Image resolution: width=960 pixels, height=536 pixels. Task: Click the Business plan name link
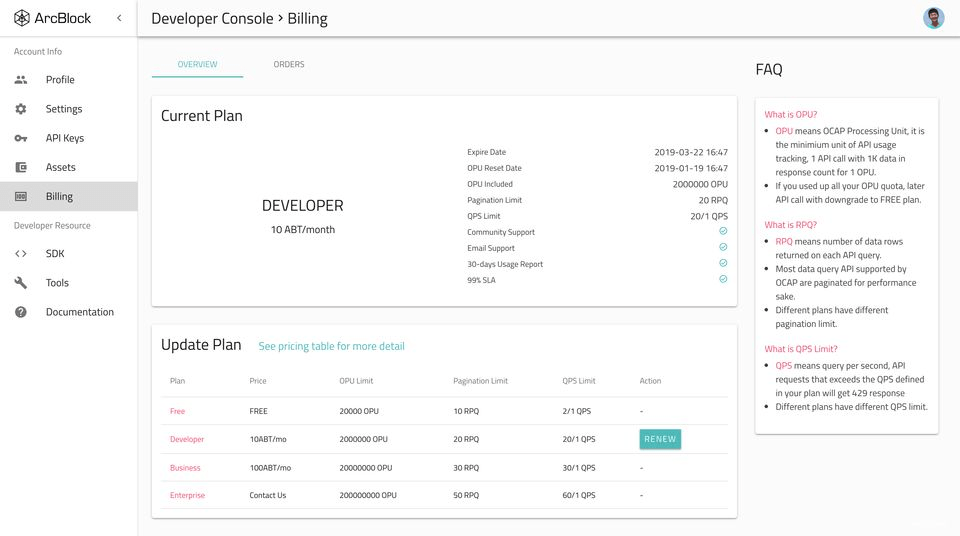pos(185,467)
